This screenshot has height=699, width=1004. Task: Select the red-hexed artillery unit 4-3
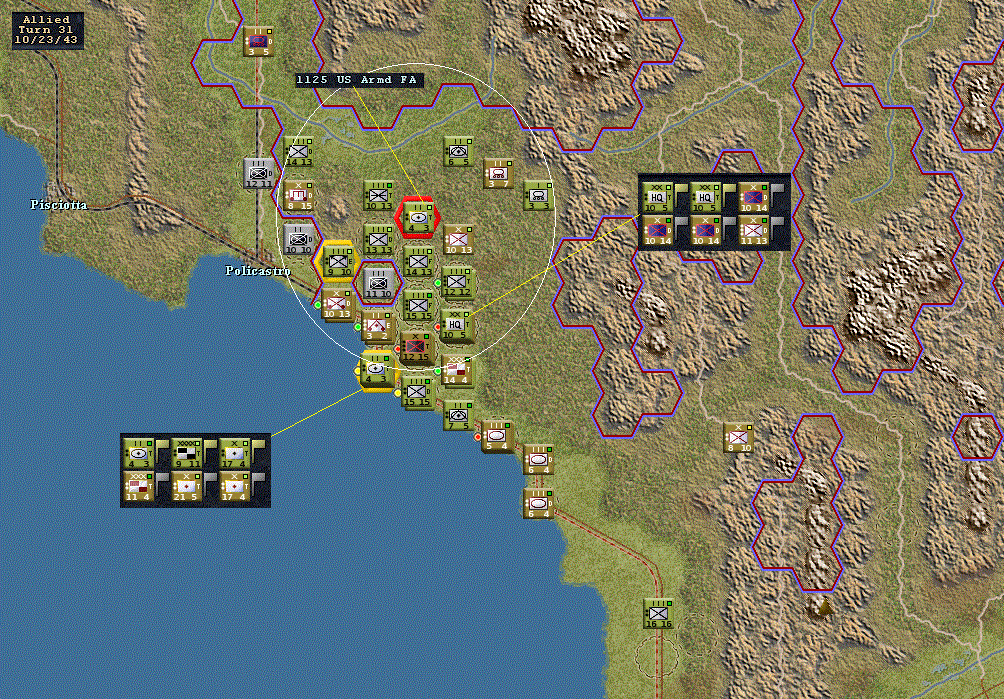418,218
